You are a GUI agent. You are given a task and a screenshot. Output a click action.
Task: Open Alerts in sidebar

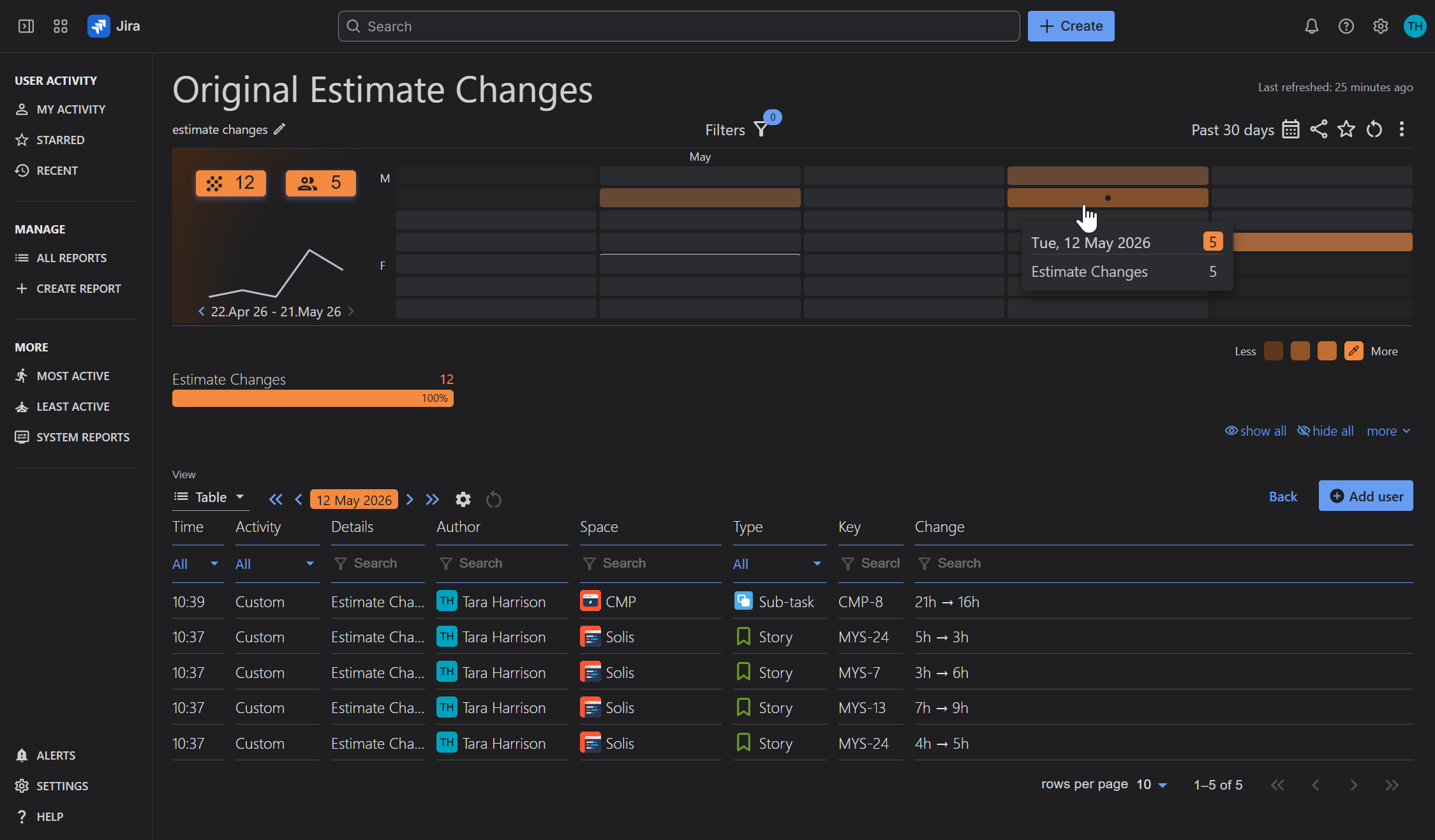click(x=45, y=755)
